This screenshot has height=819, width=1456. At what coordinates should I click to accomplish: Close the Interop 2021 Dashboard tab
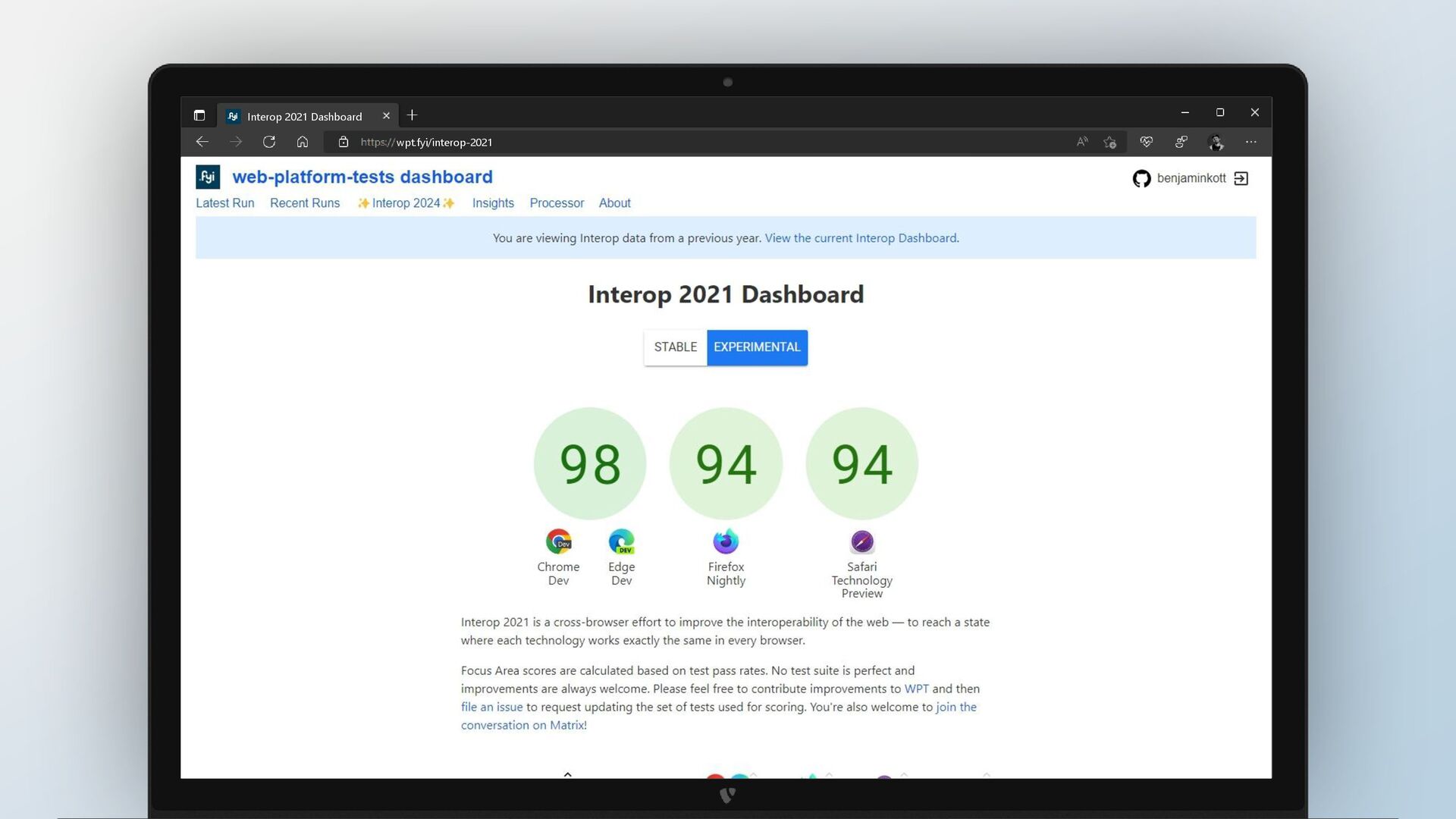386,115
